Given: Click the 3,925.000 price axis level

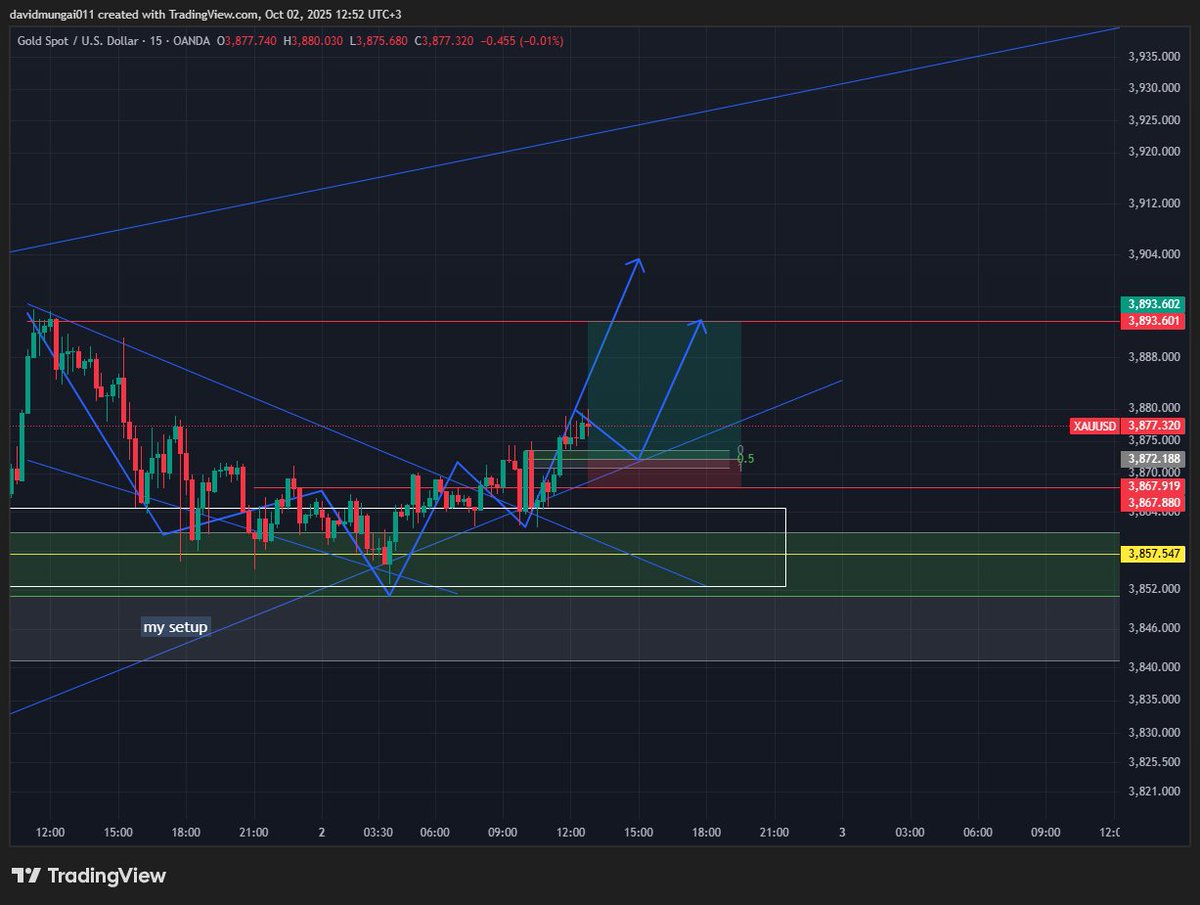Looking at the screenshot, I should 1154,120.
